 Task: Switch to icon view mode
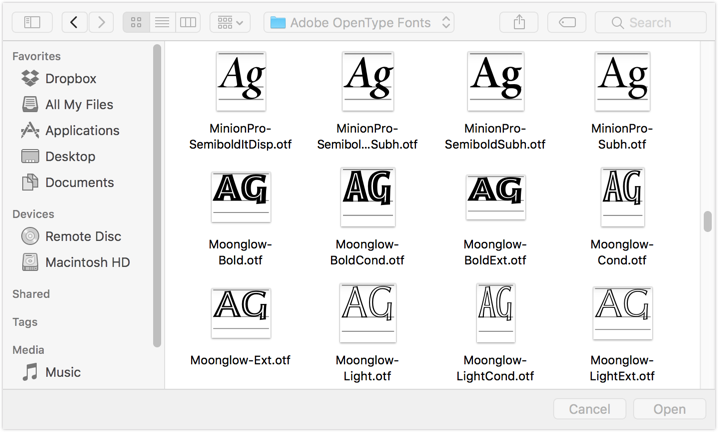136,22
